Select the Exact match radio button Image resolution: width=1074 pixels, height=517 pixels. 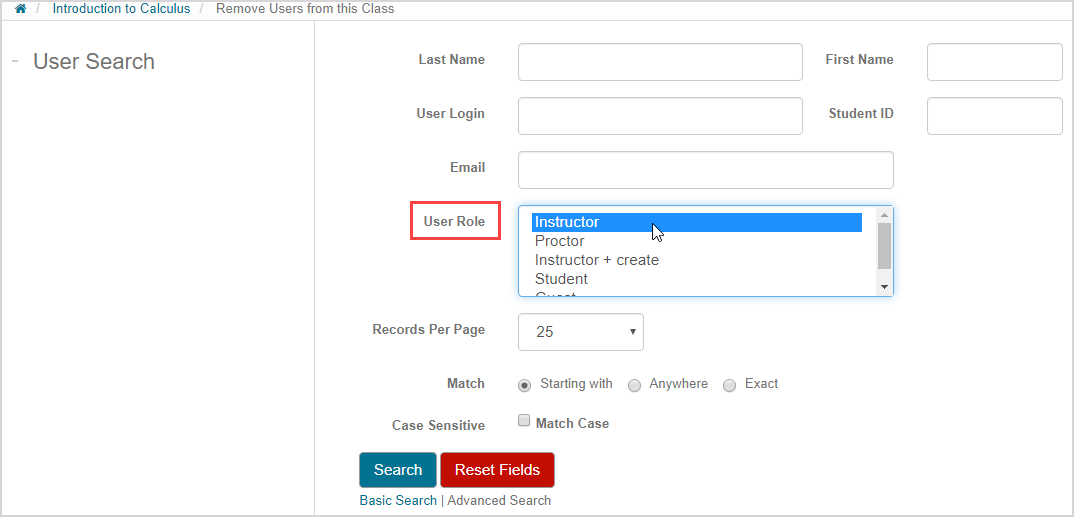tap(729, 386)
